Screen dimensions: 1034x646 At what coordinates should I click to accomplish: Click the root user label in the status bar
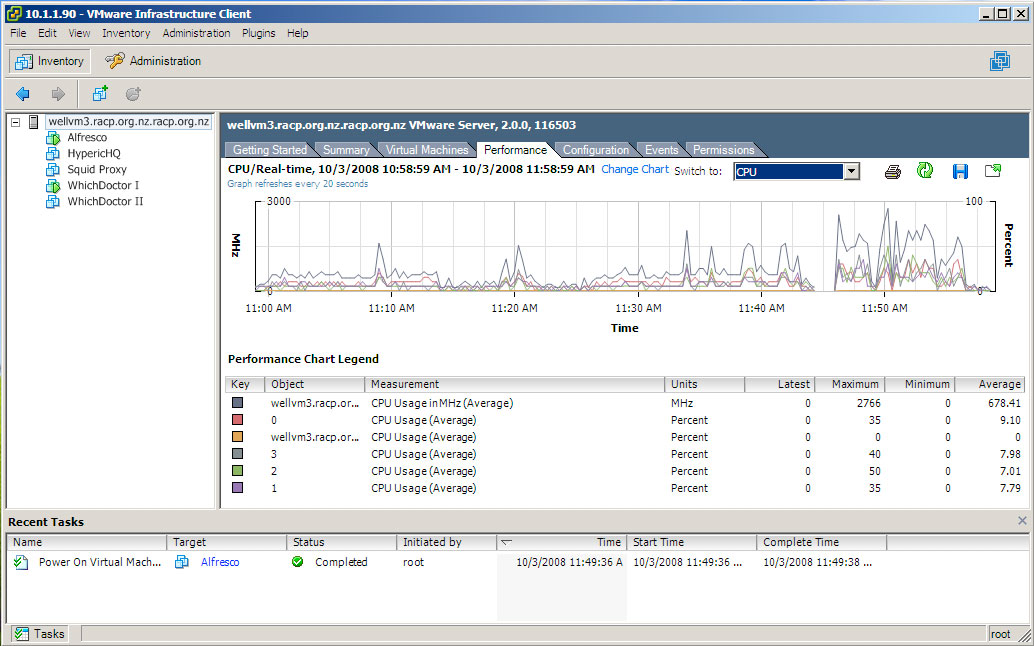click(x=1000, y=634)
